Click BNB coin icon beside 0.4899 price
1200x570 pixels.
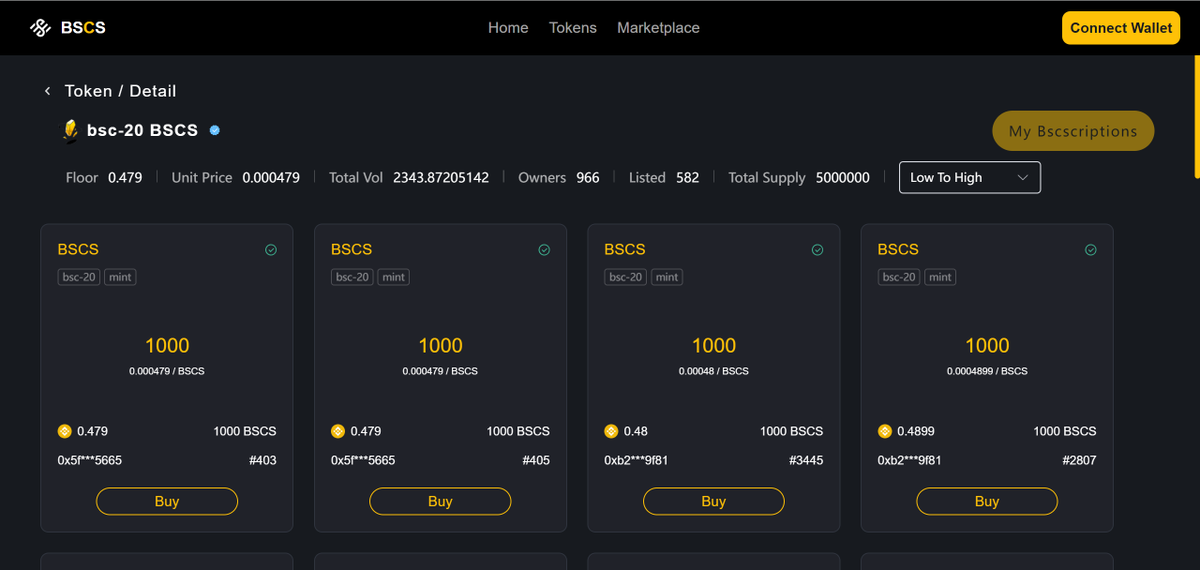[x=885, y=431]
